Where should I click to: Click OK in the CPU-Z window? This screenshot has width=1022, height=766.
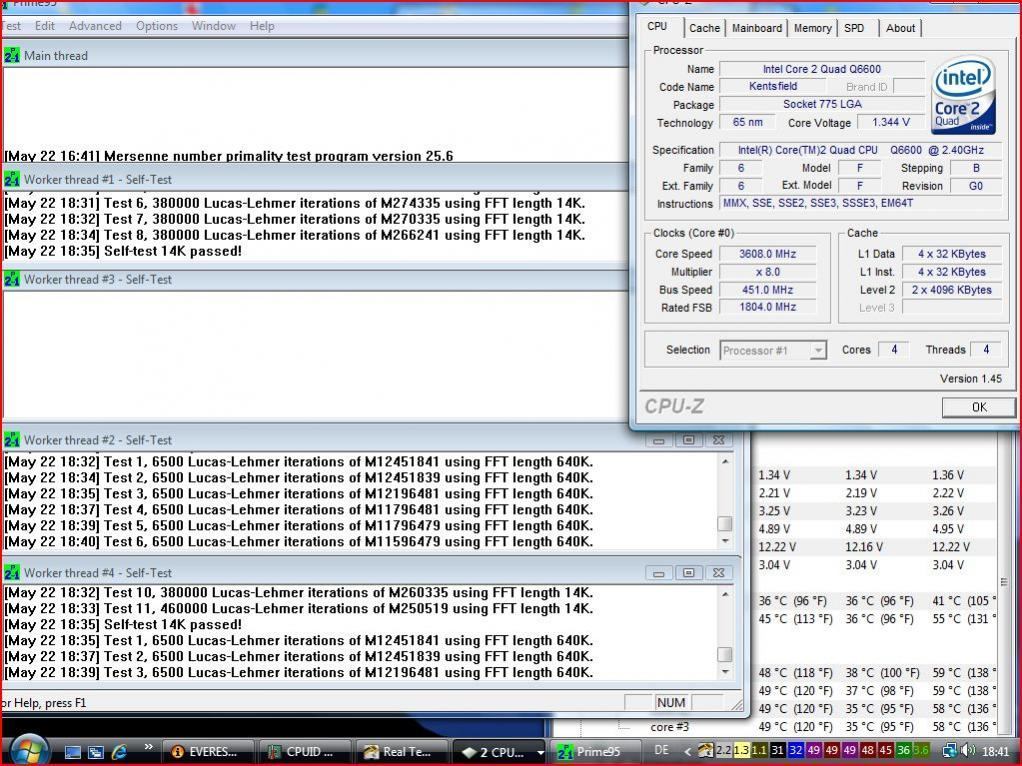978,407
